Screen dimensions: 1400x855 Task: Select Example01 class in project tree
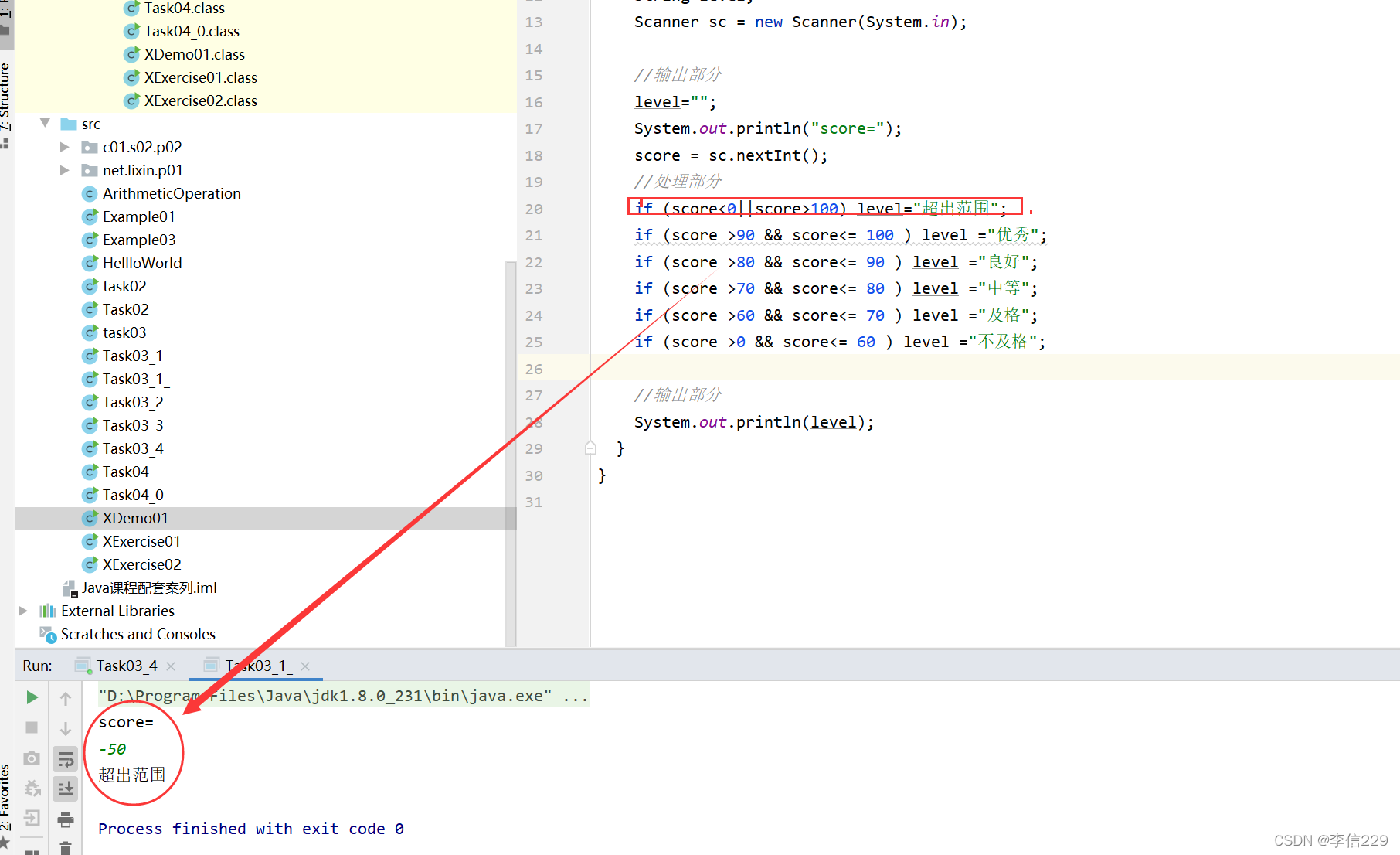click(x=139, y=216)
